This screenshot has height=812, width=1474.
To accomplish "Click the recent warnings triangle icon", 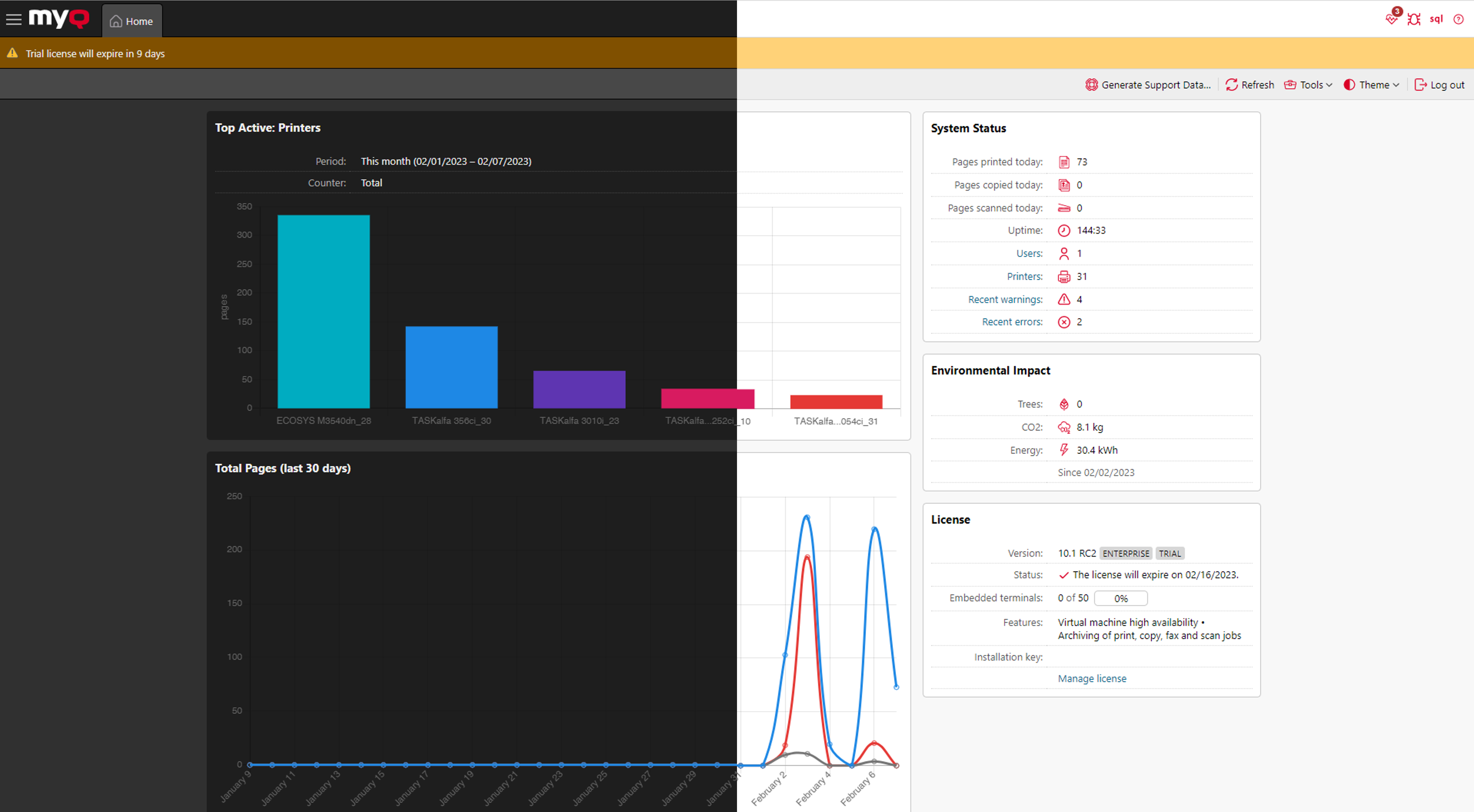I will tap(1064, 299).
